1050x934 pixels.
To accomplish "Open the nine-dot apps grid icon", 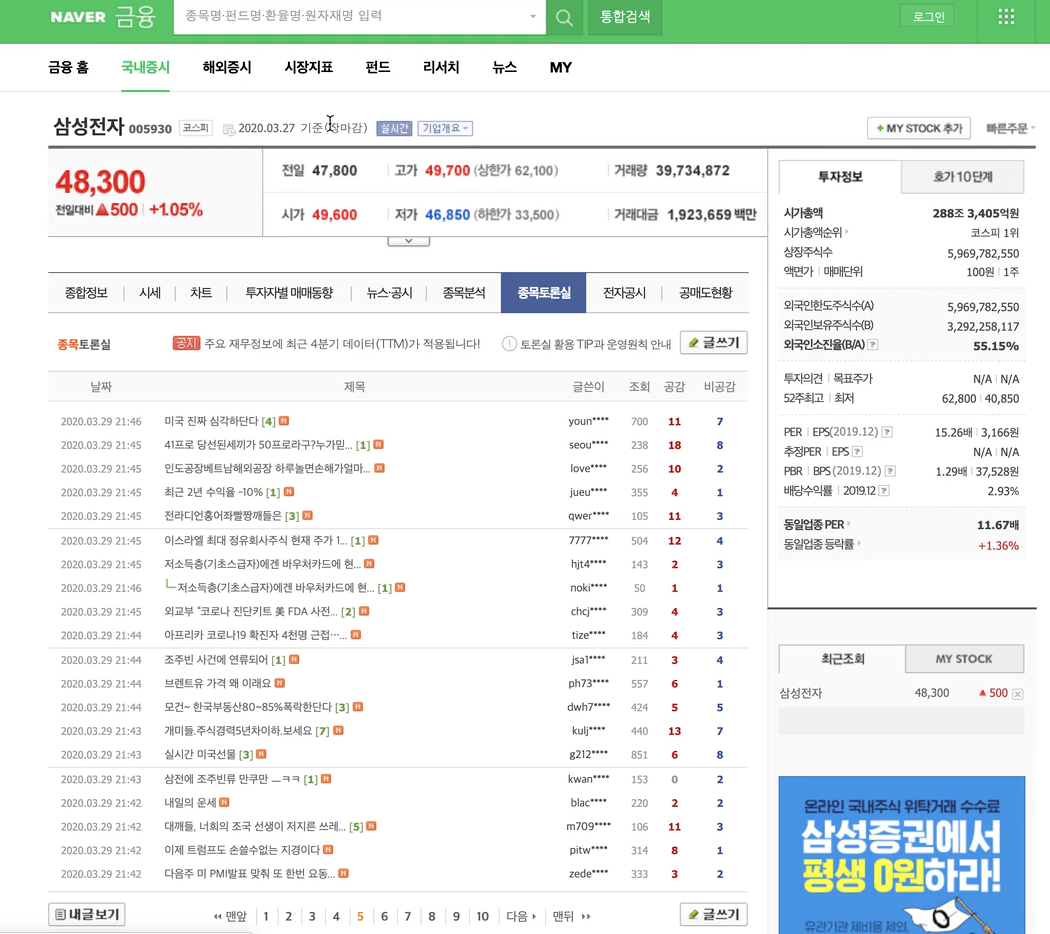I will (1006, 17).
